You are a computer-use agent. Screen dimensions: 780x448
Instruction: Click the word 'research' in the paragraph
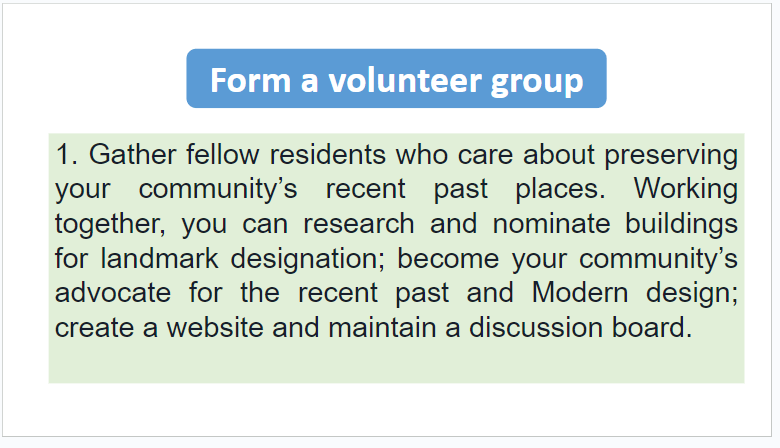tap(359, 223)
